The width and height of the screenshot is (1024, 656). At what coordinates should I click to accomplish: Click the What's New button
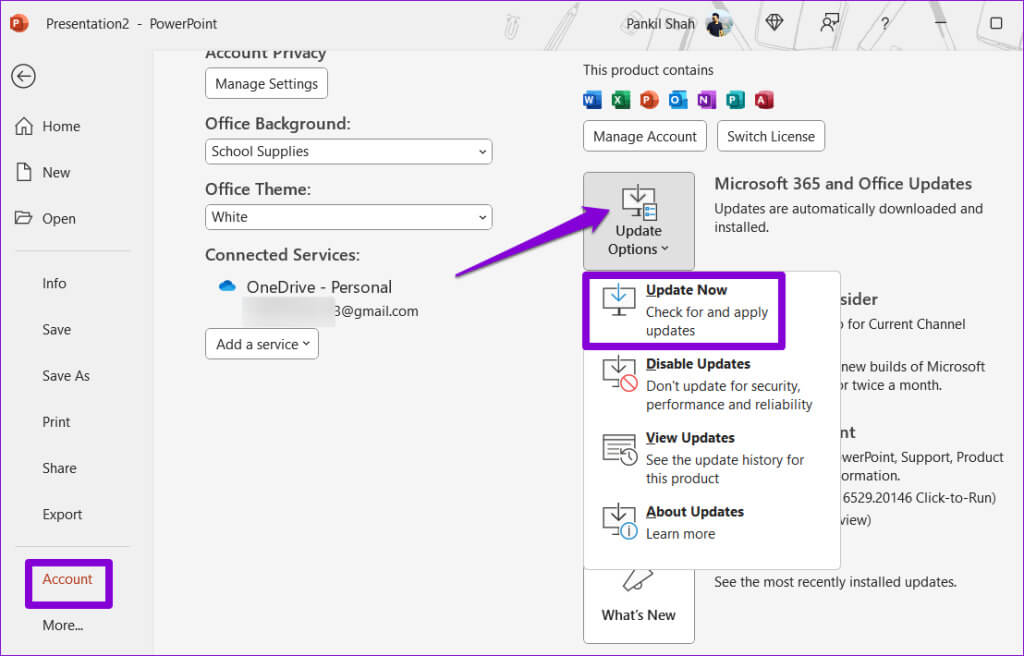[x=639, y=606]
